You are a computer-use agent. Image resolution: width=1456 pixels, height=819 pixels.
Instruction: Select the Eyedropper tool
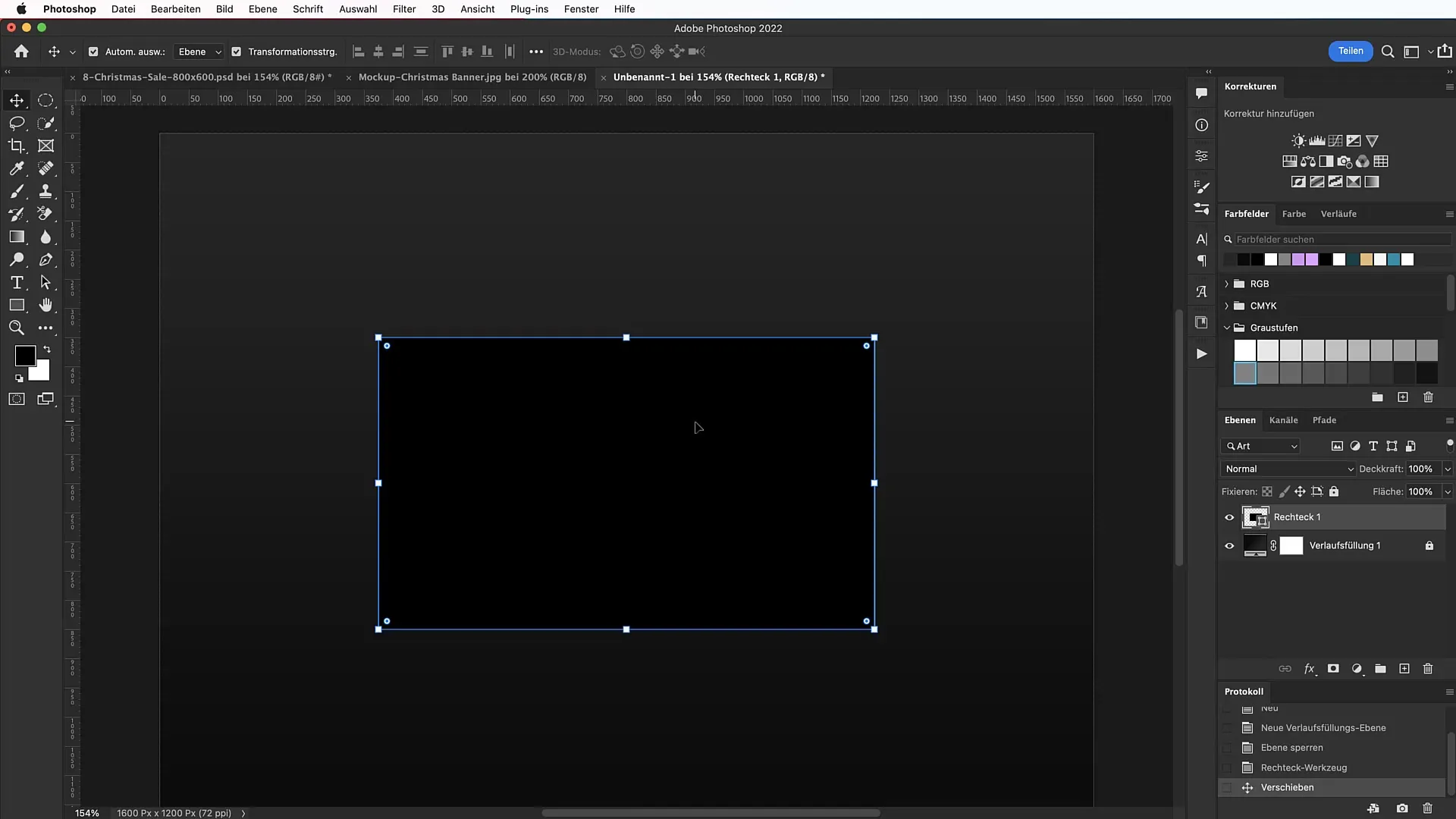[17, 168]
